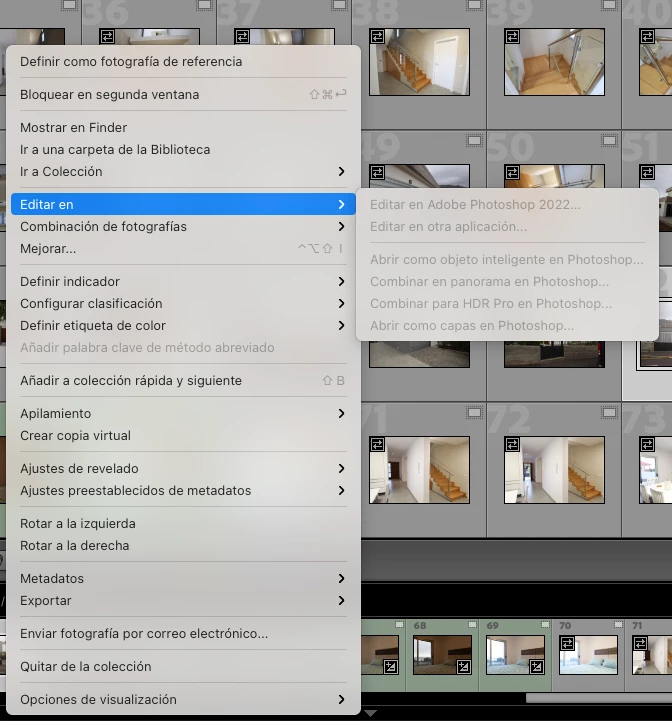Viewport: 672px width, 721px height.
Task: Expand the Definir etiqueta de color submenu
Action: [x=183, y=326]
